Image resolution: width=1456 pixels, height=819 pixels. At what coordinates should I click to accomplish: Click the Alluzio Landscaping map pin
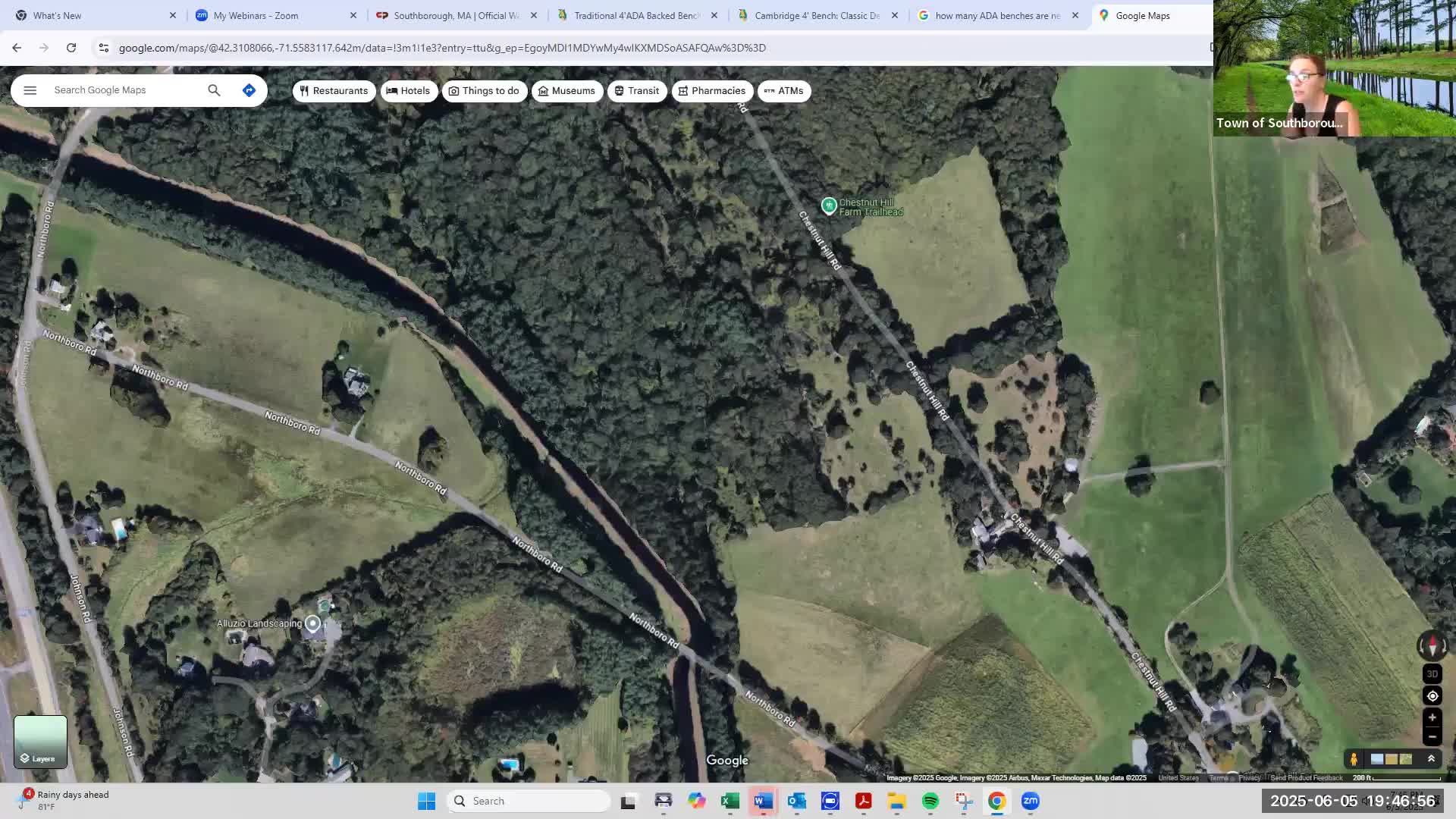tap(312, 623)
